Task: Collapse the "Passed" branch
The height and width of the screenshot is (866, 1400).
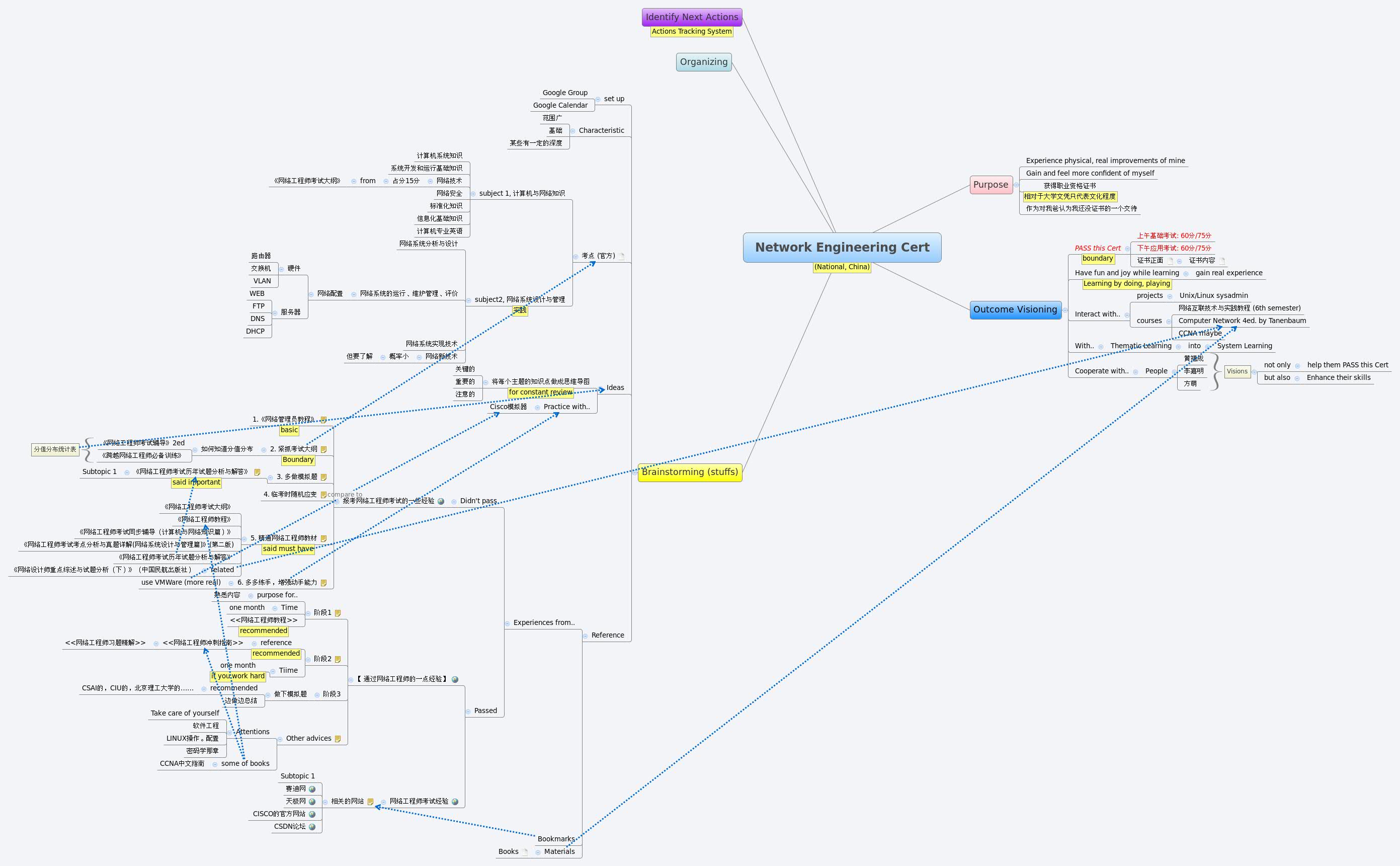Action: point(468,711)
